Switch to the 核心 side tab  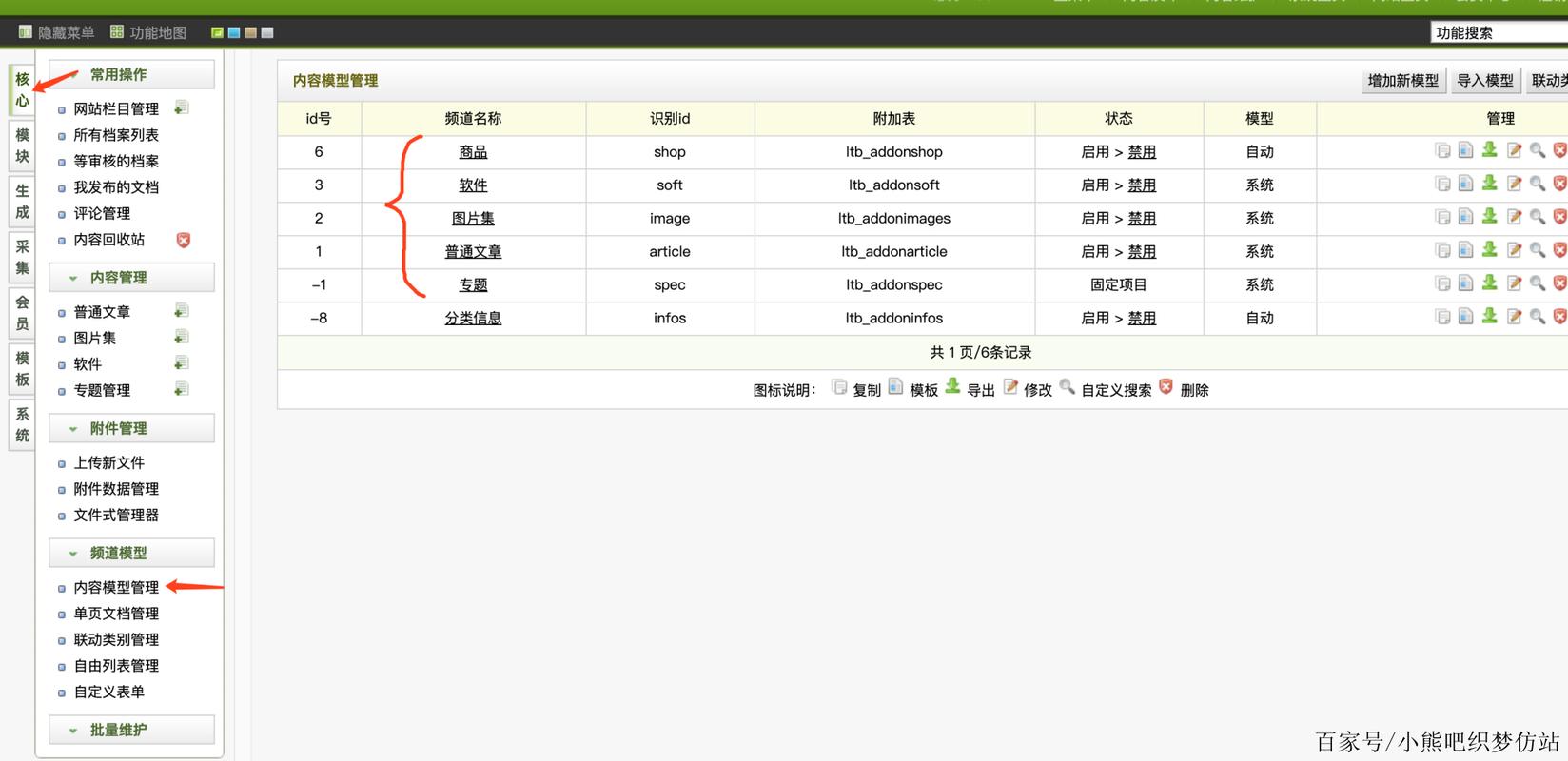(22, 89)
